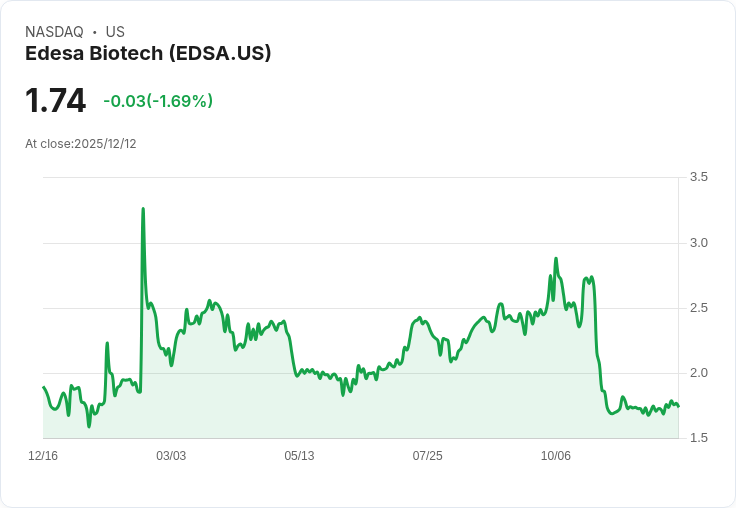736x508 pixels.
Task: Click the 3.0 y-axis price label
Action: 699,243
